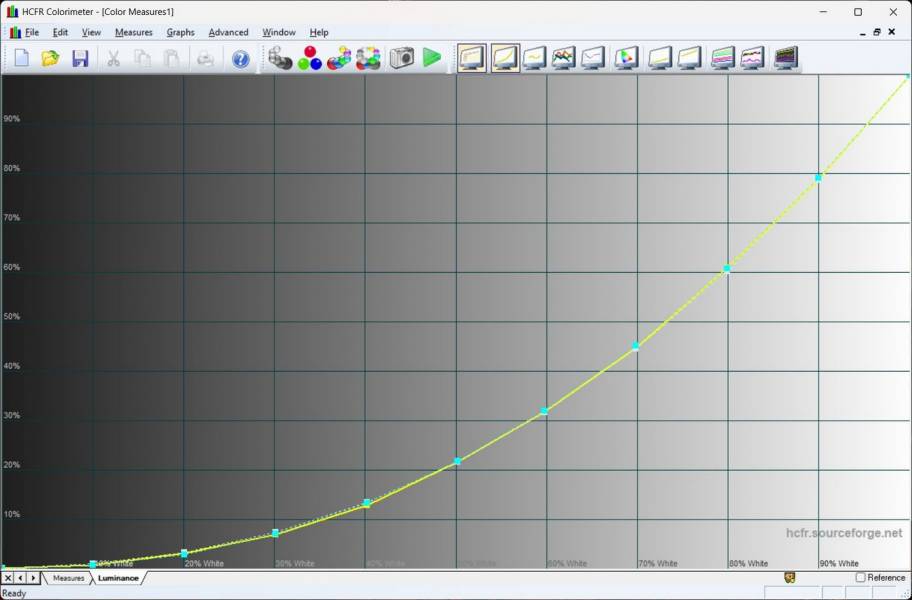Save the measures with the floppy disk icon
The image size is (912, 600).
coord(80,58)
